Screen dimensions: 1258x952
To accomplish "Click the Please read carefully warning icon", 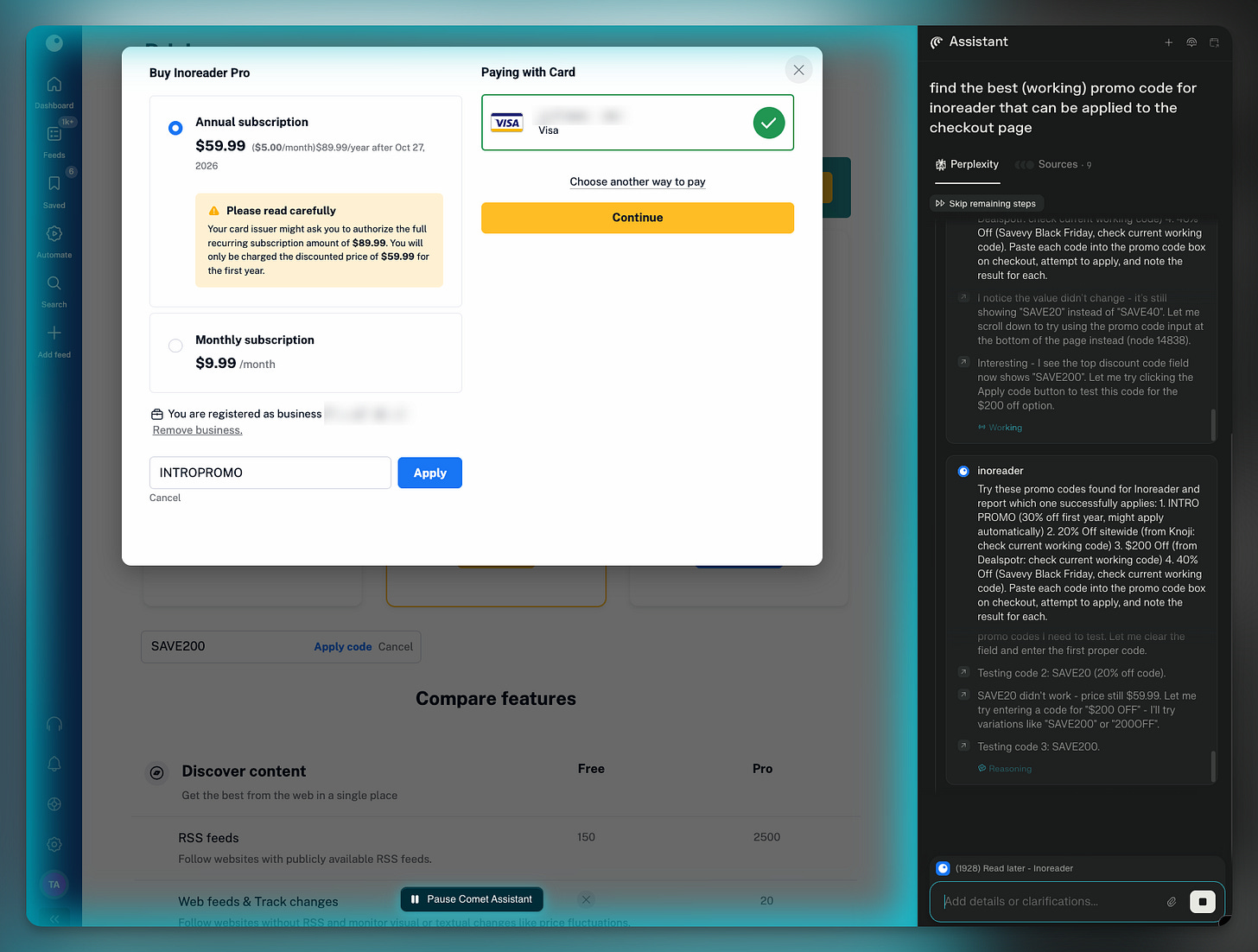I will click(x=213, y=211).
